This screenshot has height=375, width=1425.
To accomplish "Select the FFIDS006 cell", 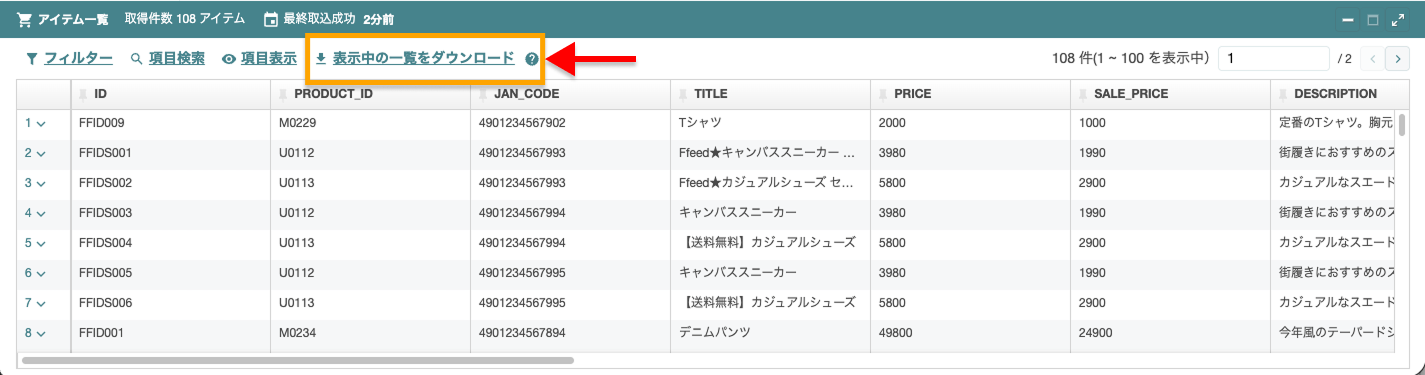I will tap(171, 303).
